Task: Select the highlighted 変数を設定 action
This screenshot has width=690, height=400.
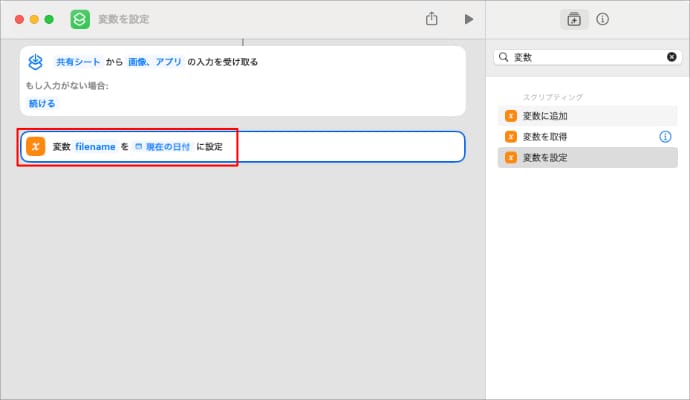Action: click(x=545, y=157)
